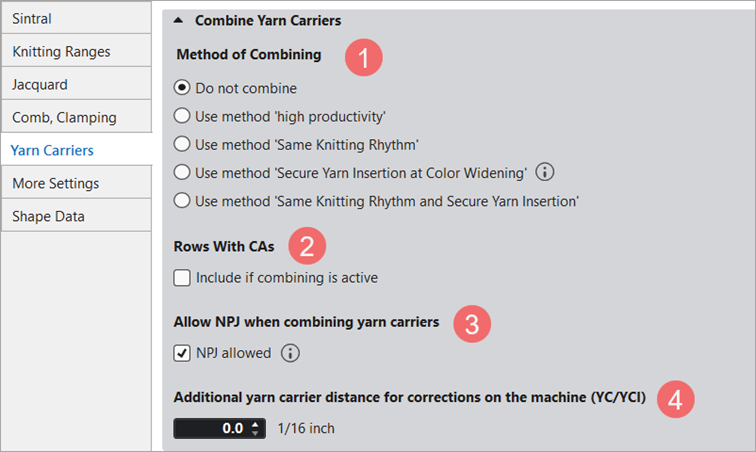Select 'Same Knitting Rhythm' method radio

click(182, 143)
